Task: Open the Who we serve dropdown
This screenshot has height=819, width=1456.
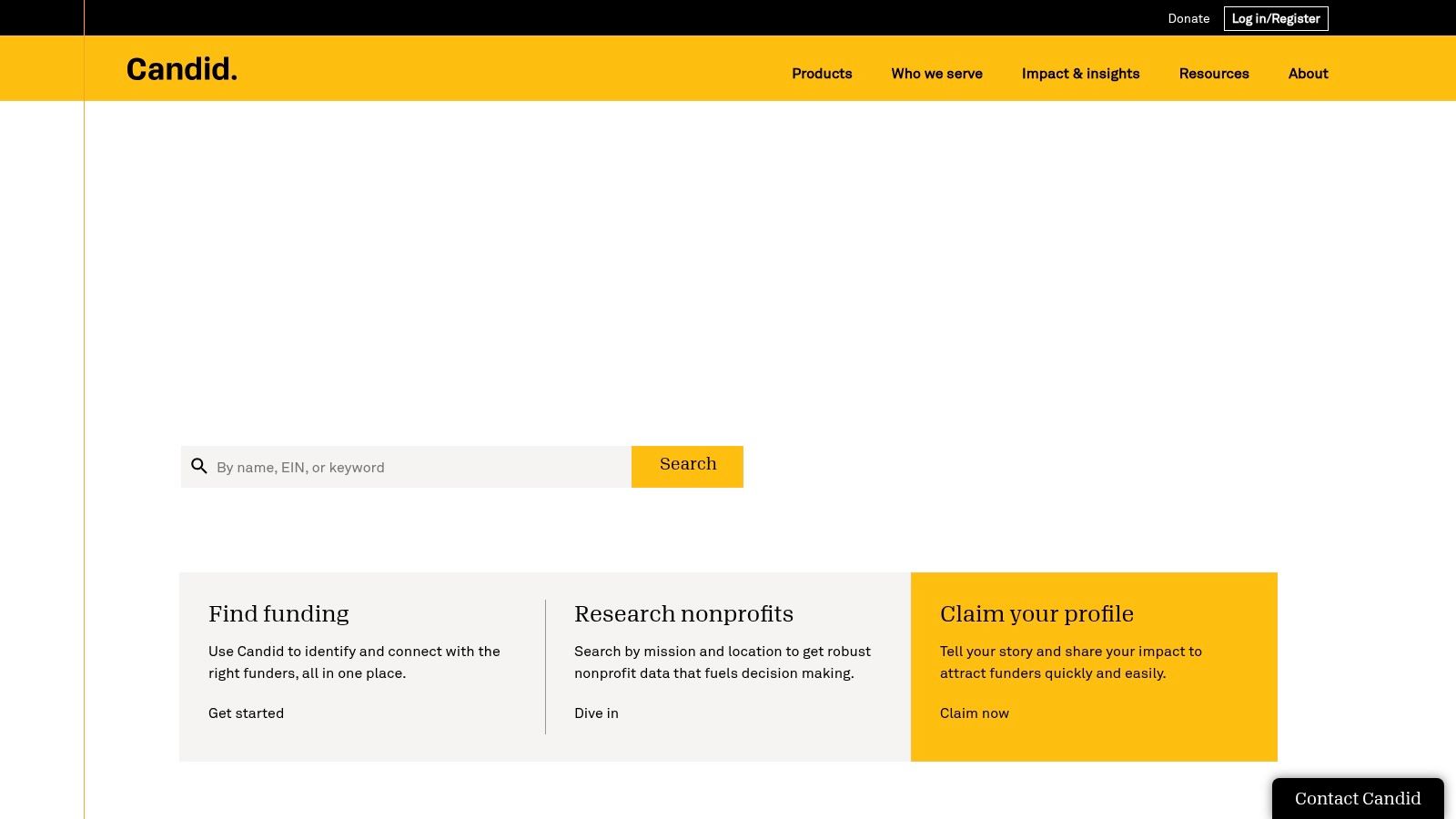Action: [936, 74]
